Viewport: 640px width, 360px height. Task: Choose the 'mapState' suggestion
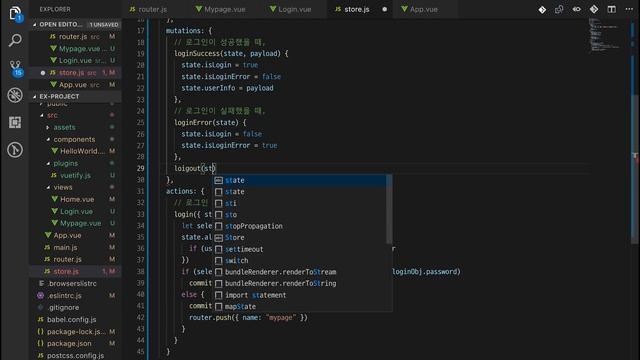(300, 307)
